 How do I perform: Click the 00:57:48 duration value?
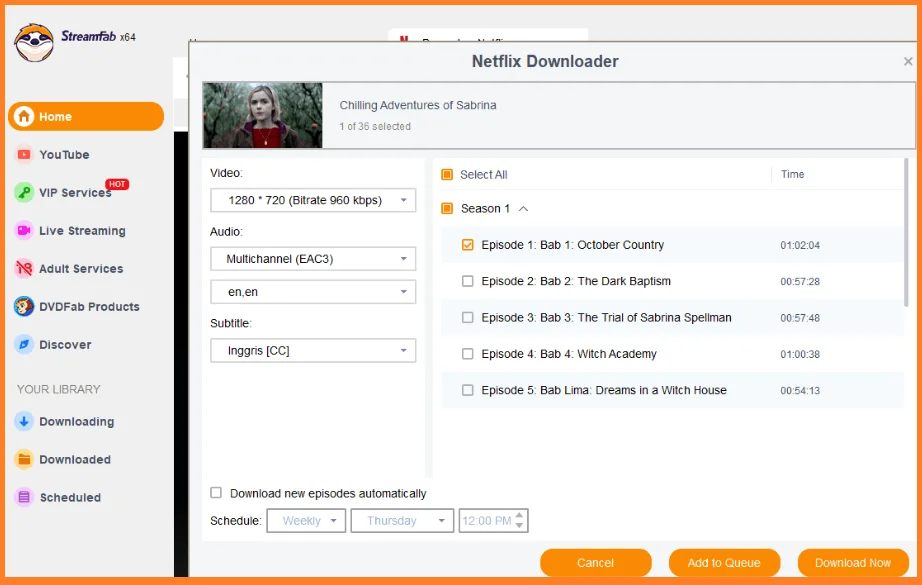click(800, 318)
